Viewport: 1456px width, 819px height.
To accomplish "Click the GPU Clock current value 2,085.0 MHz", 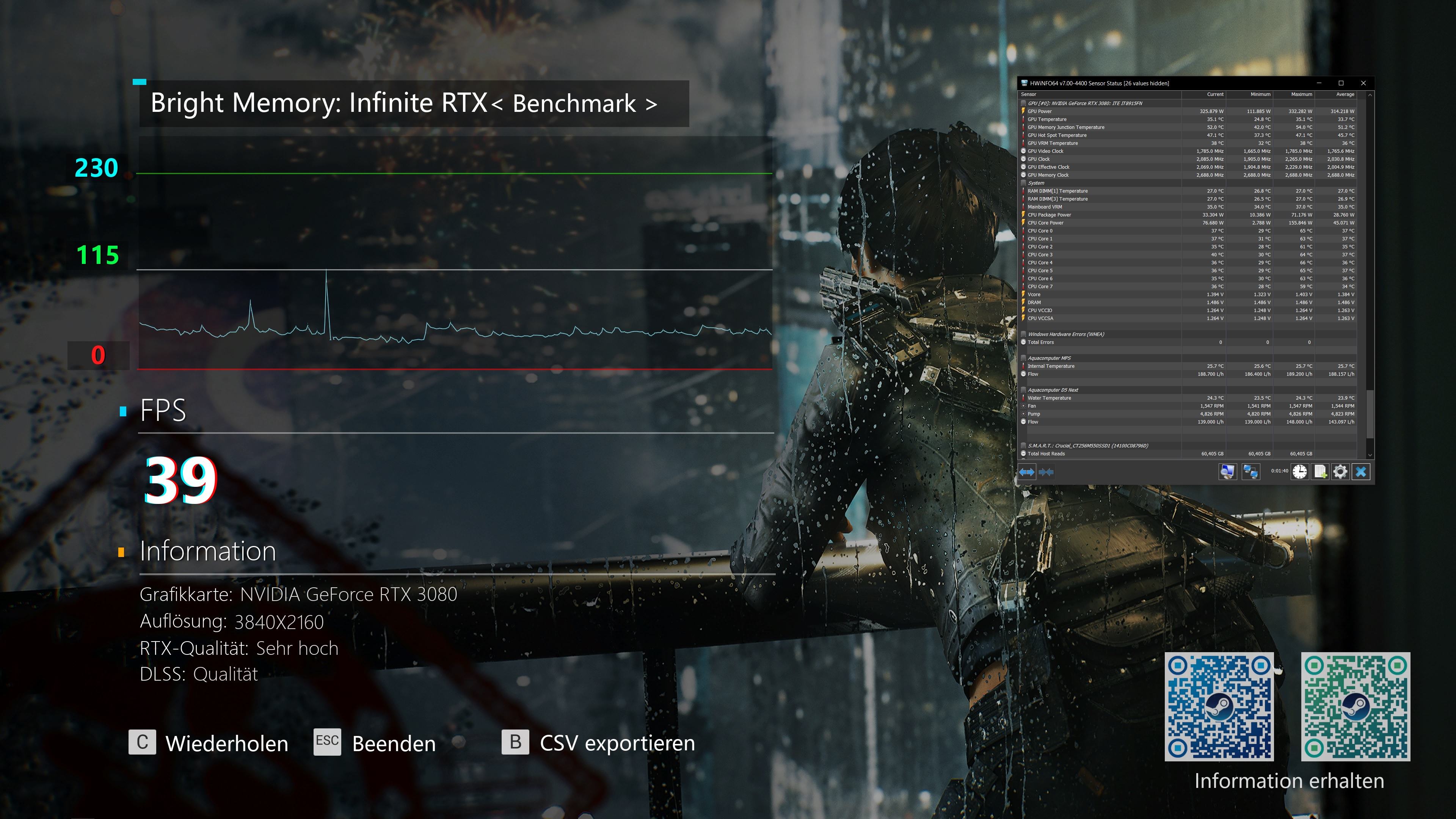I will tap(1210, 159).
